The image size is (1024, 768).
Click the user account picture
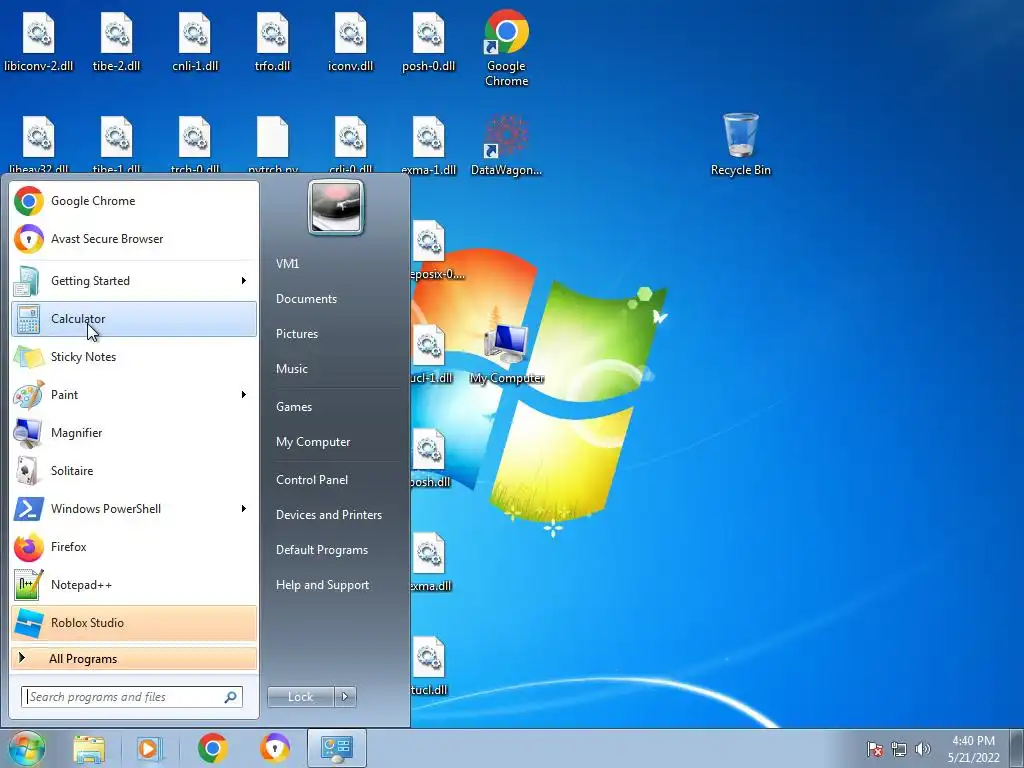pyautogui.click(x=336, y=207)
